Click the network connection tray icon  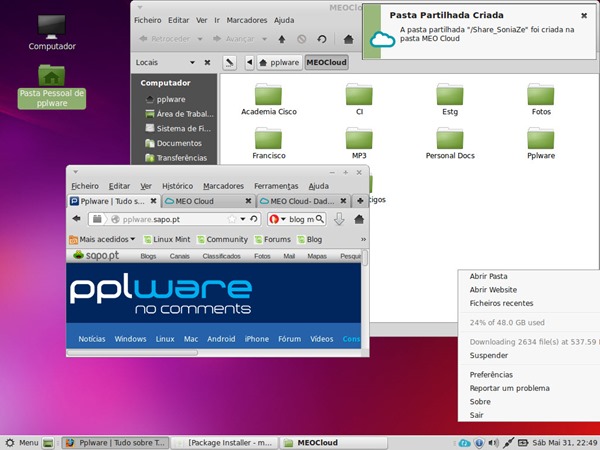(x=508, y=443)
